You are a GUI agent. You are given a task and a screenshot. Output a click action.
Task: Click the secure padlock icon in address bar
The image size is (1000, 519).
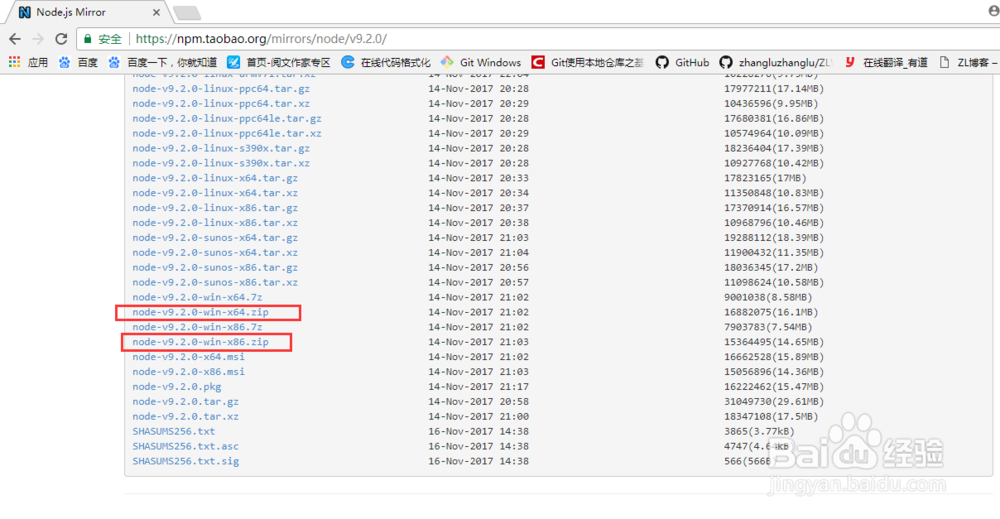click(x=88, y=39)
